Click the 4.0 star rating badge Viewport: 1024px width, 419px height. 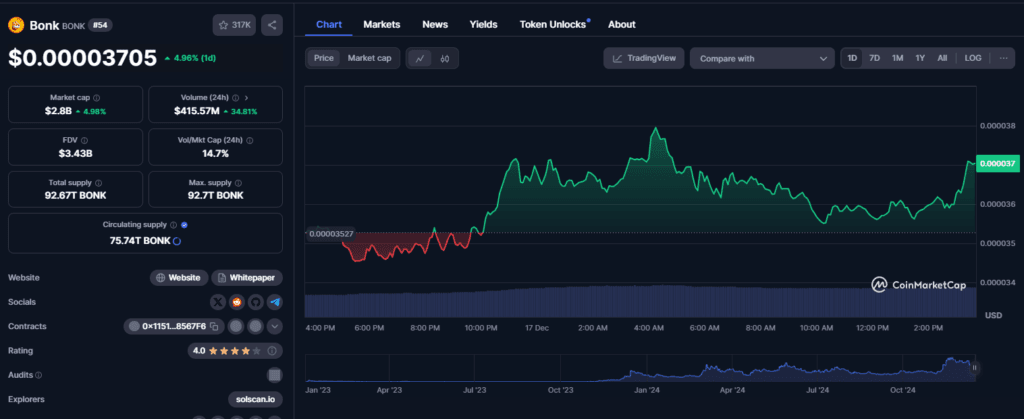[x=235, y=351]
